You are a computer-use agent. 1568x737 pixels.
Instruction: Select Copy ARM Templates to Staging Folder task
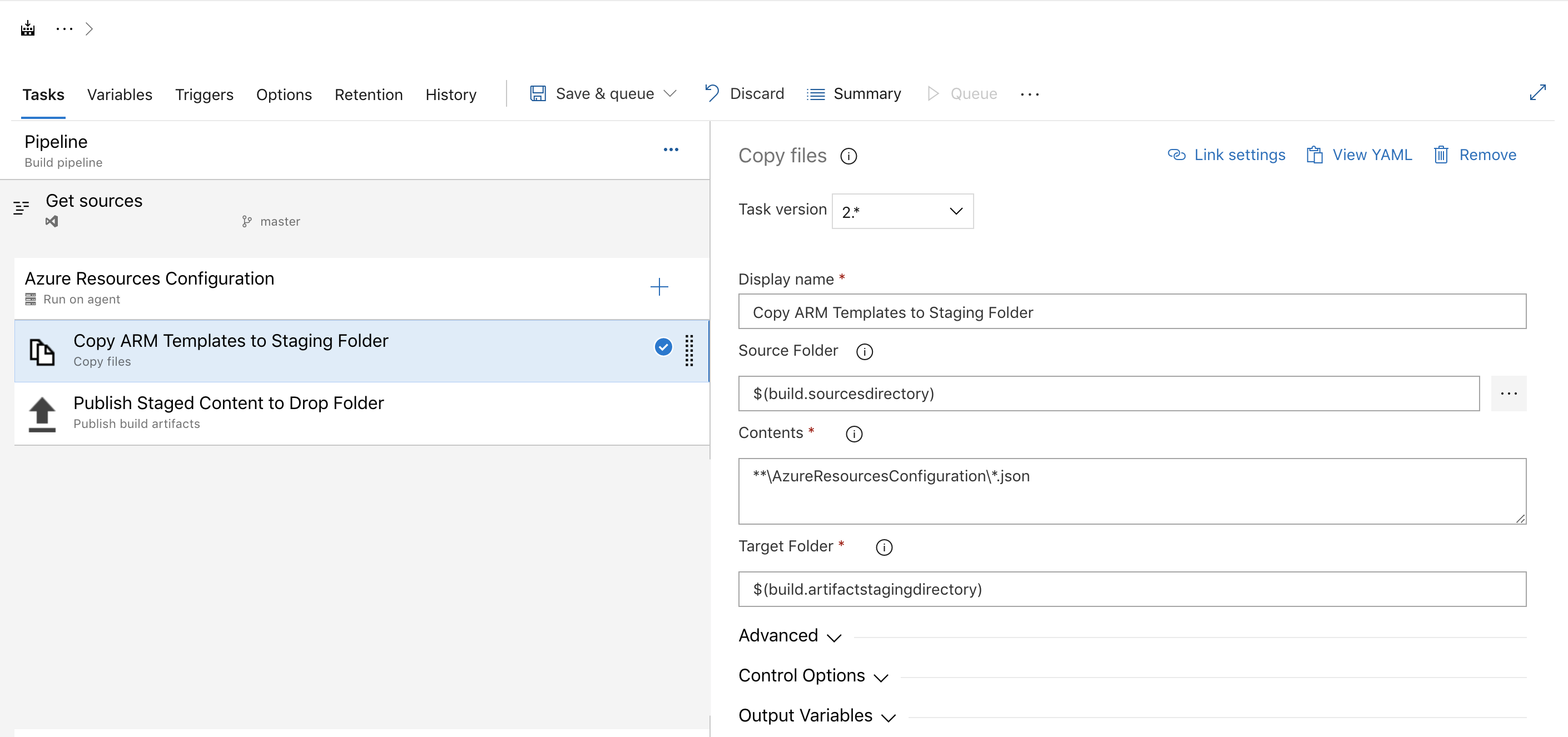pos(361,351)
